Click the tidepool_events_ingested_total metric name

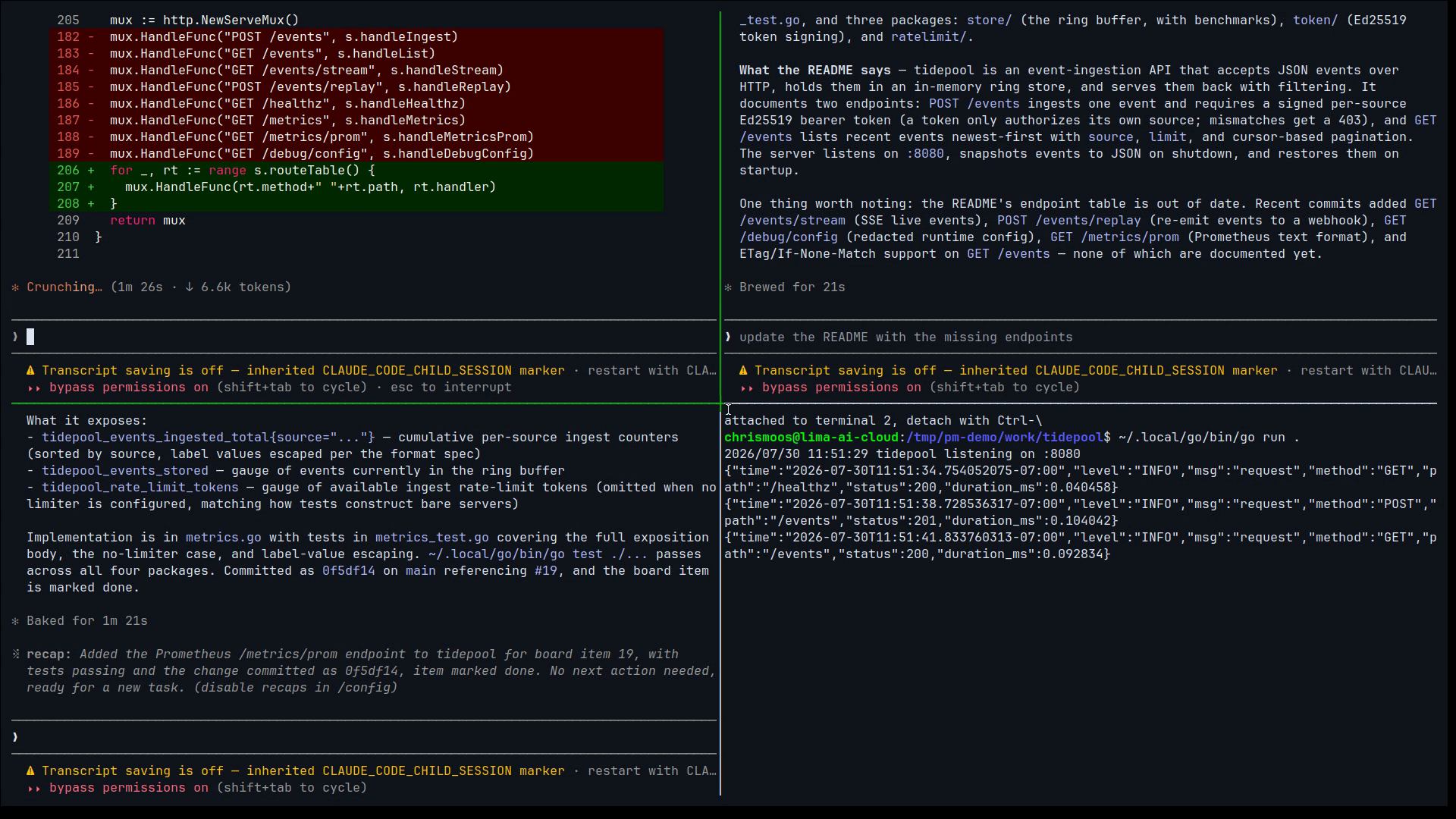209,438
